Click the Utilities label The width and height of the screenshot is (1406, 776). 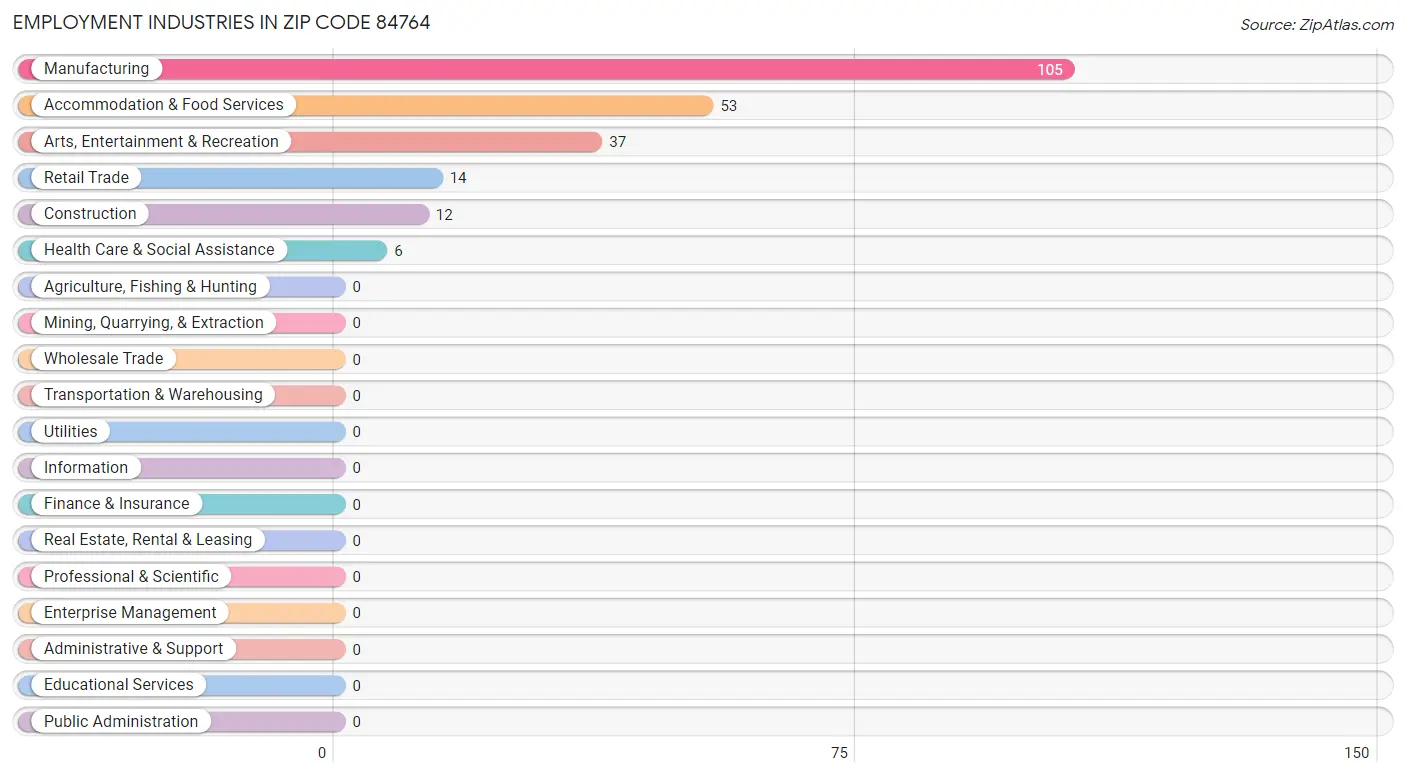pos(70,432)
